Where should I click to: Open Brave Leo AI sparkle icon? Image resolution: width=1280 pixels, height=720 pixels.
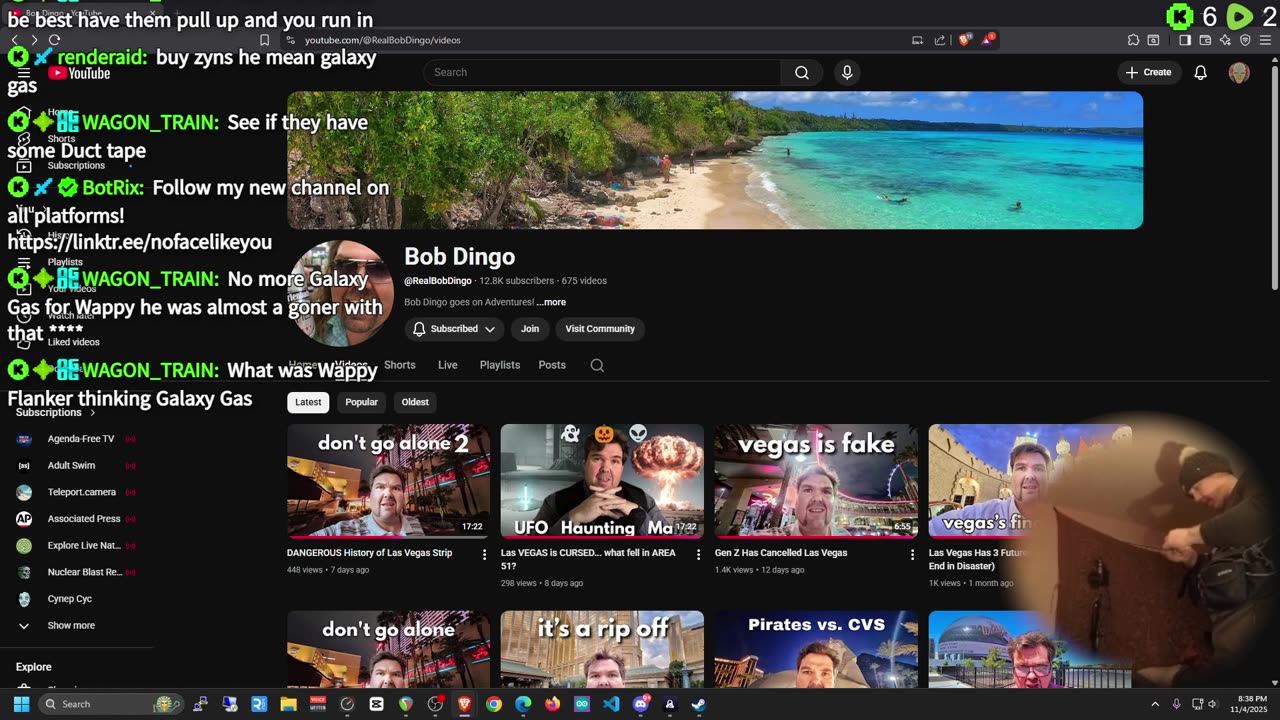pyautogui.click(x=1225, y=40)
